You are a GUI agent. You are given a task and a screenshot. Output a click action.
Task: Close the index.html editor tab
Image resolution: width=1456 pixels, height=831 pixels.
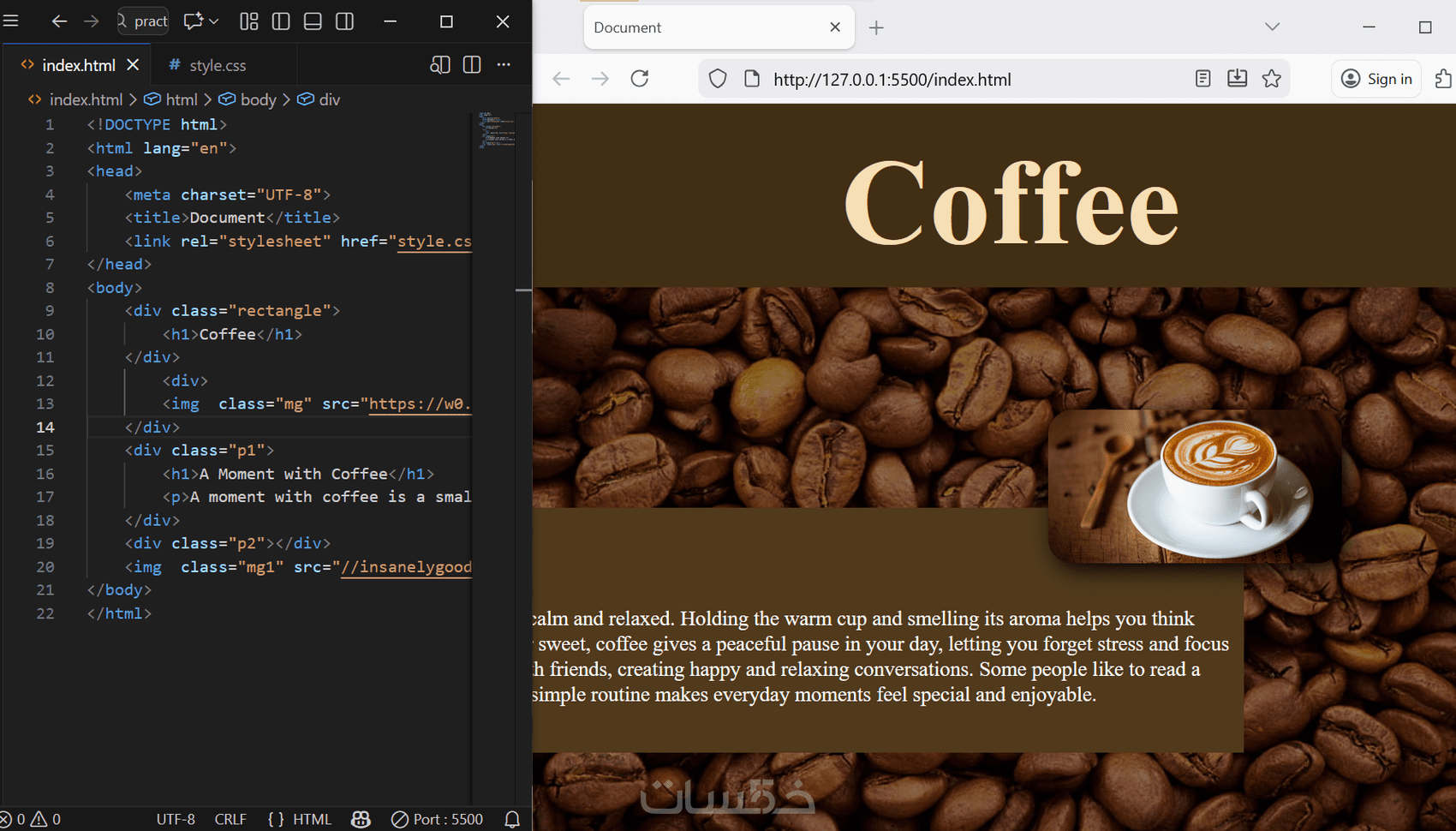click(133, 65)
